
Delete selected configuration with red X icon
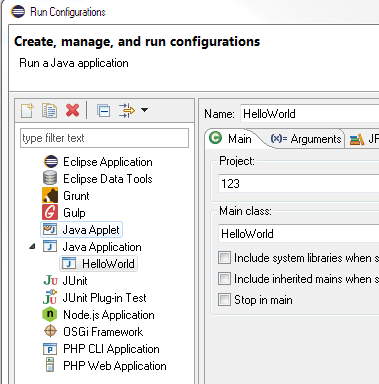(x=72, y=110)
